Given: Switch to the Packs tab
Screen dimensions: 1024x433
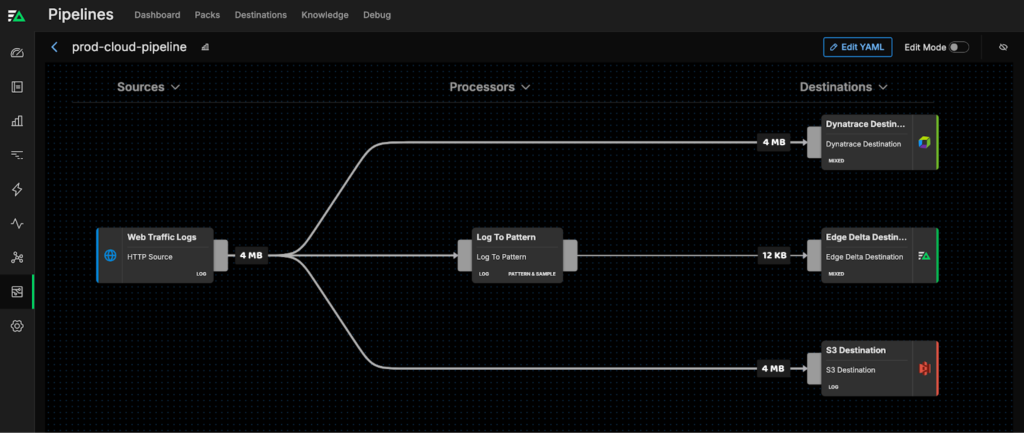Looking at the screenshot, I should (x=208, y=15).
